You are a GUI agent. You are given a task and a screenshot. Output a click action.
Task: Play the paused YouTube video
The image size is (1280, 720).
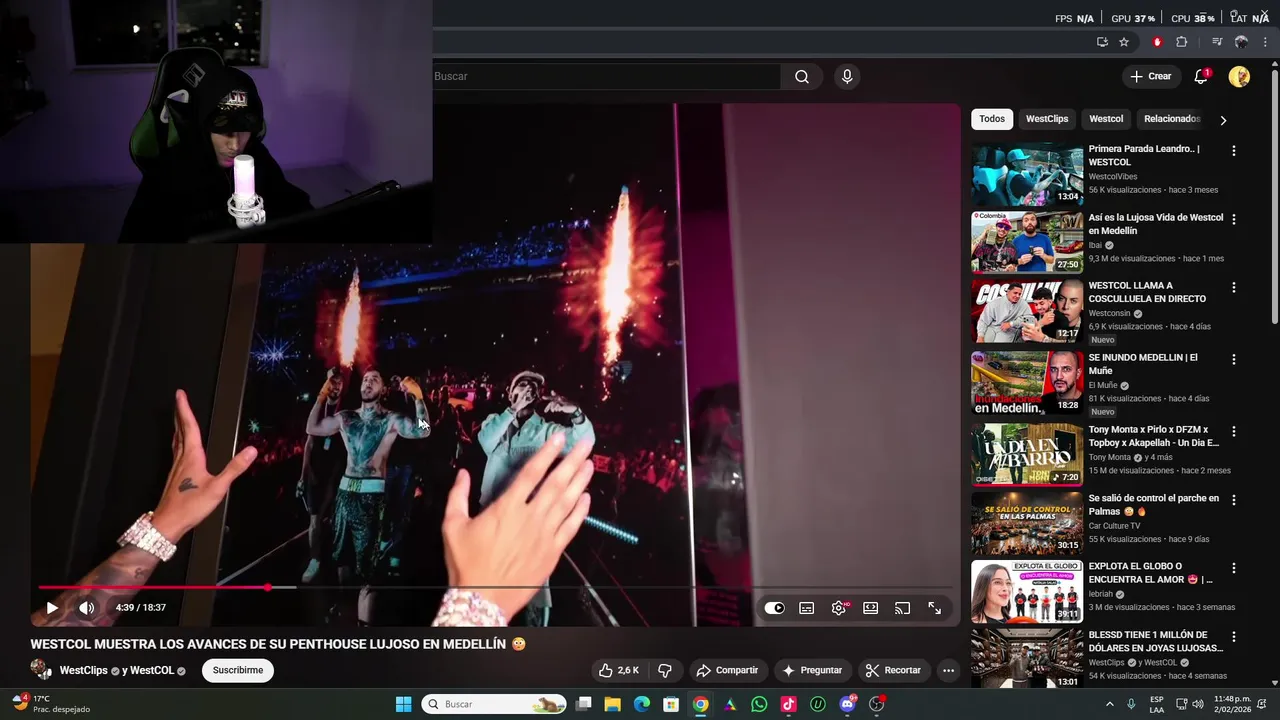point(52,607)
